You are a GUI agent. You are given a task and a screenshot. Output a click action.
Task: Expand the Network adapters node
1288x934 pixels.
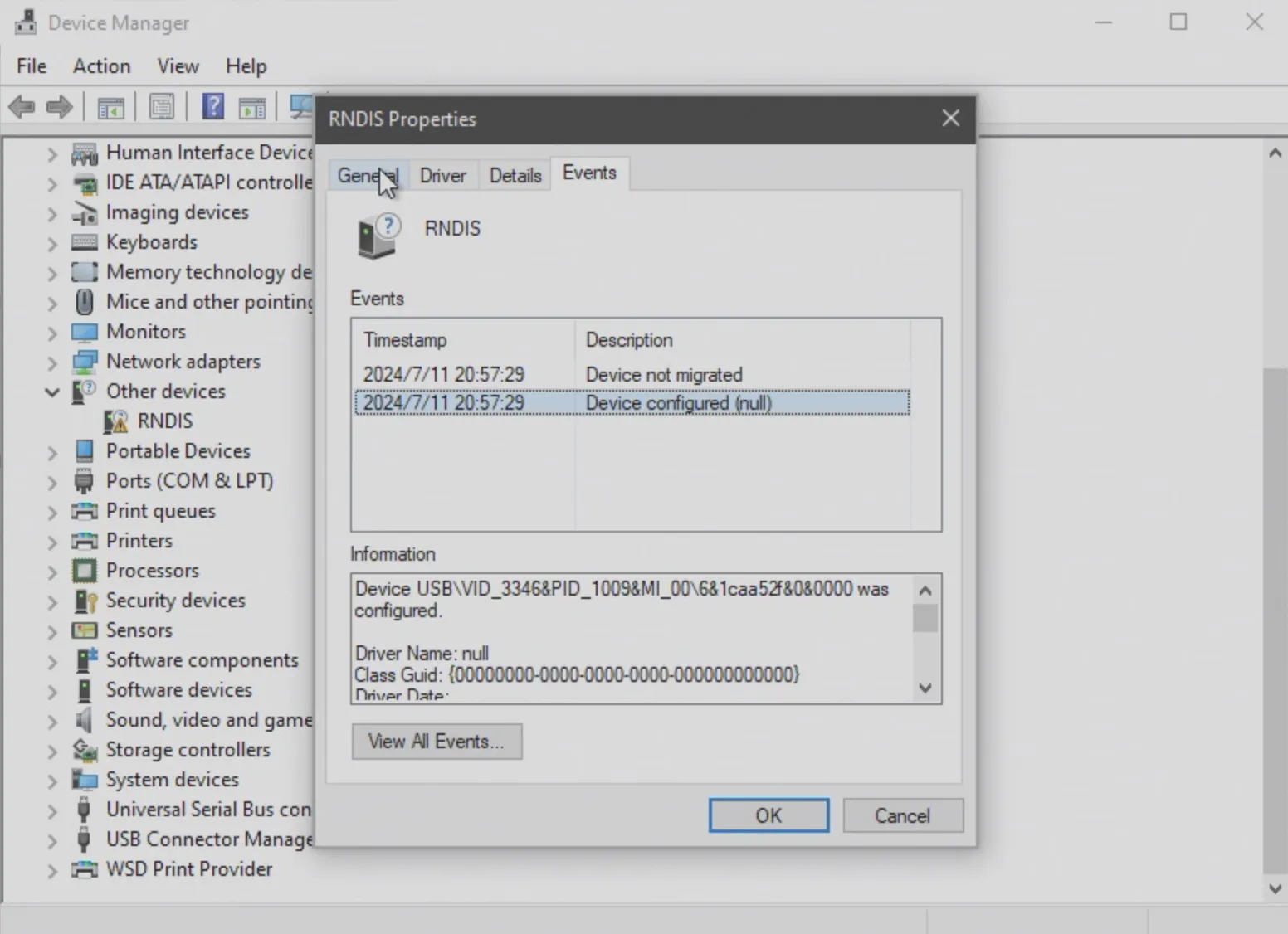point(52,362)
